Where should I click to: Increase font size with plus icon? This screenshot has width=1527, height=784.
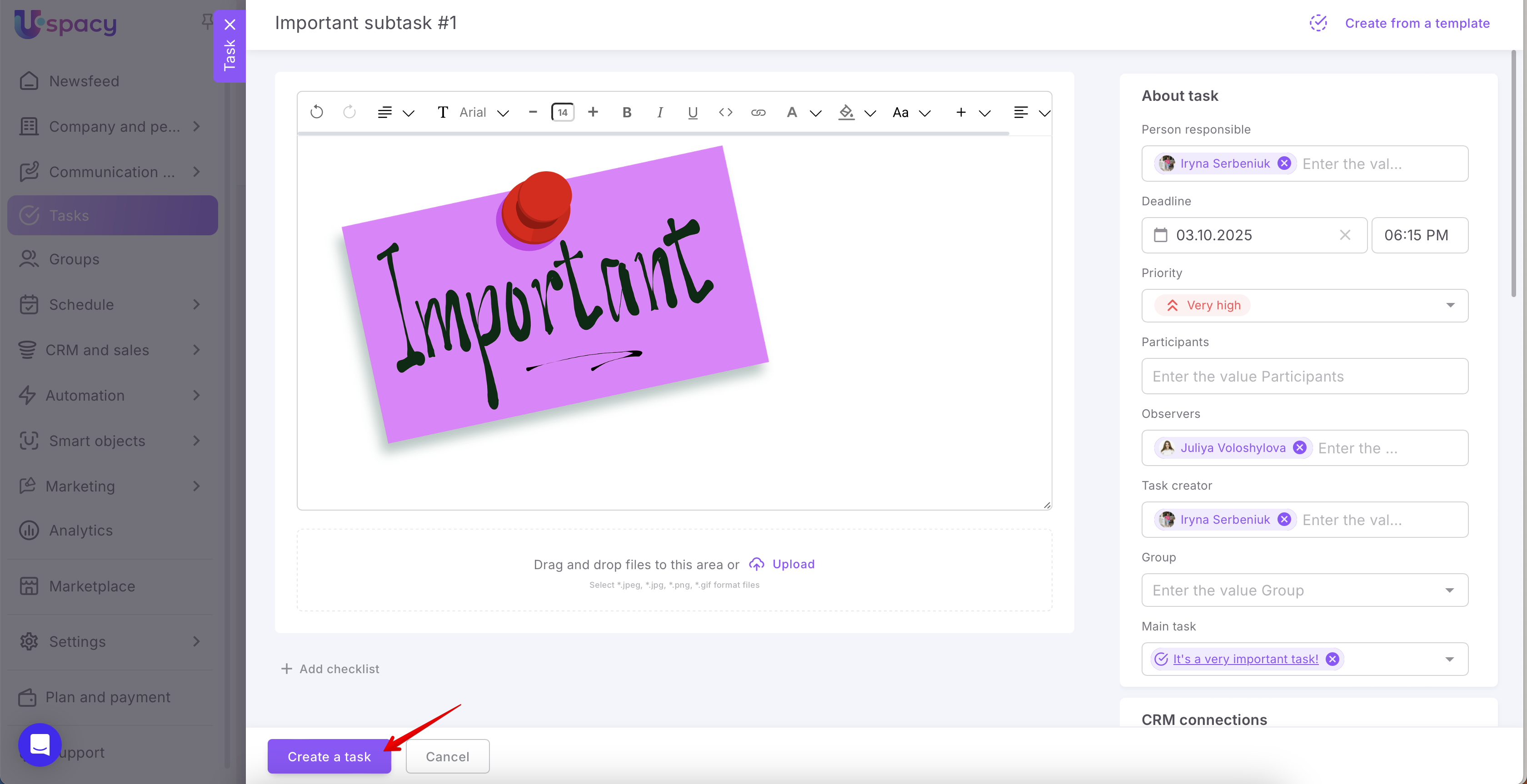click(593, 112)
